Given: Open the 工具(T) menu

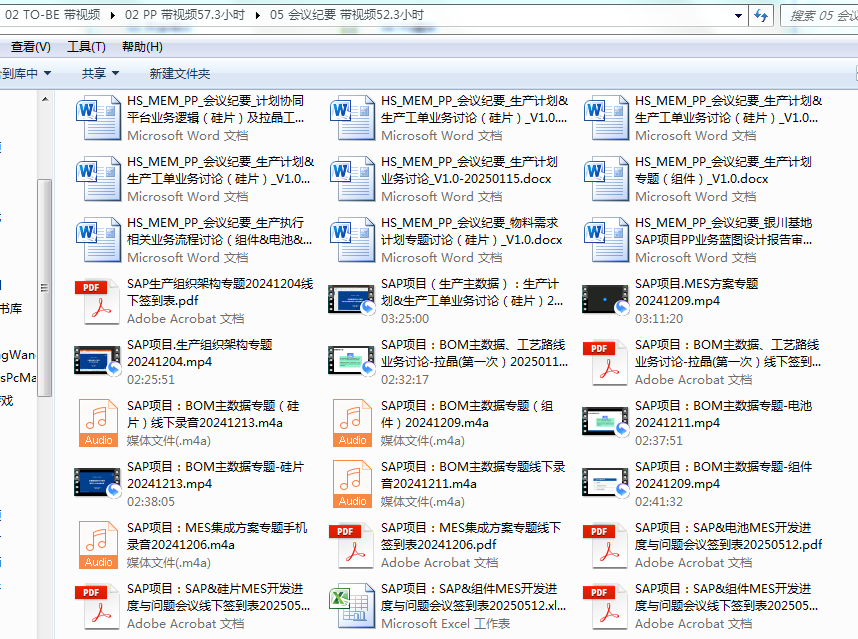Looking at the screenshot, I should pyautogui.click(x=86, y=47).
